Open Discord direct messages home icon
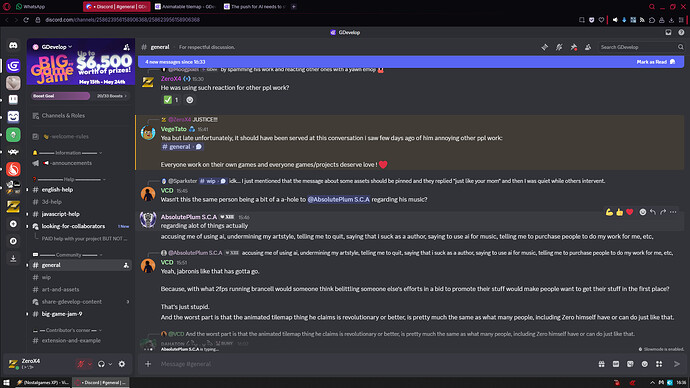This screenshot has height=388, width=690. pos(13,46)
